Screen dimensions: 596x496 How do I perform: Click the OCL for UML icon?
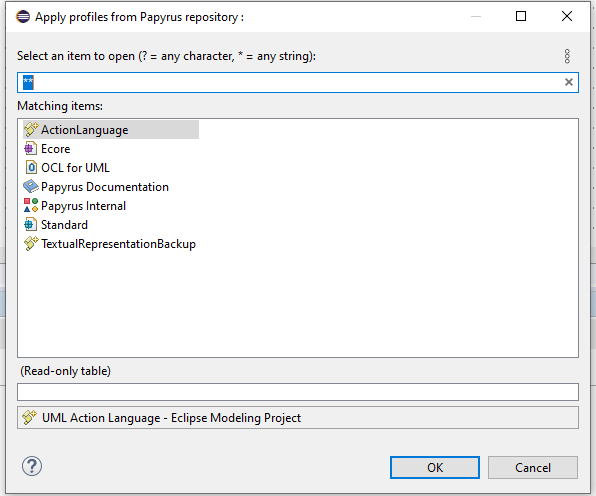click(31, 168)
